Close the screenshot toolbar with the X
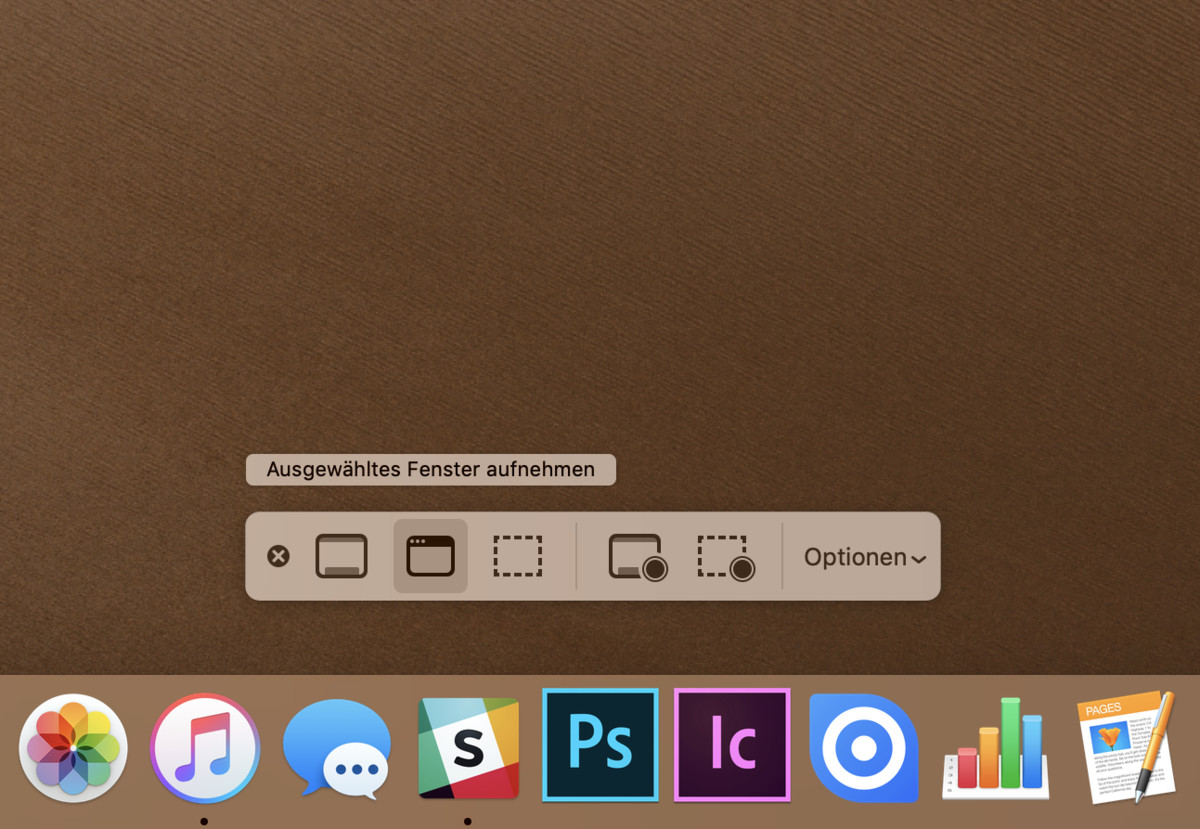This screenshot has height=829, width=1200. pyautogui.click(x=278, y=556)
